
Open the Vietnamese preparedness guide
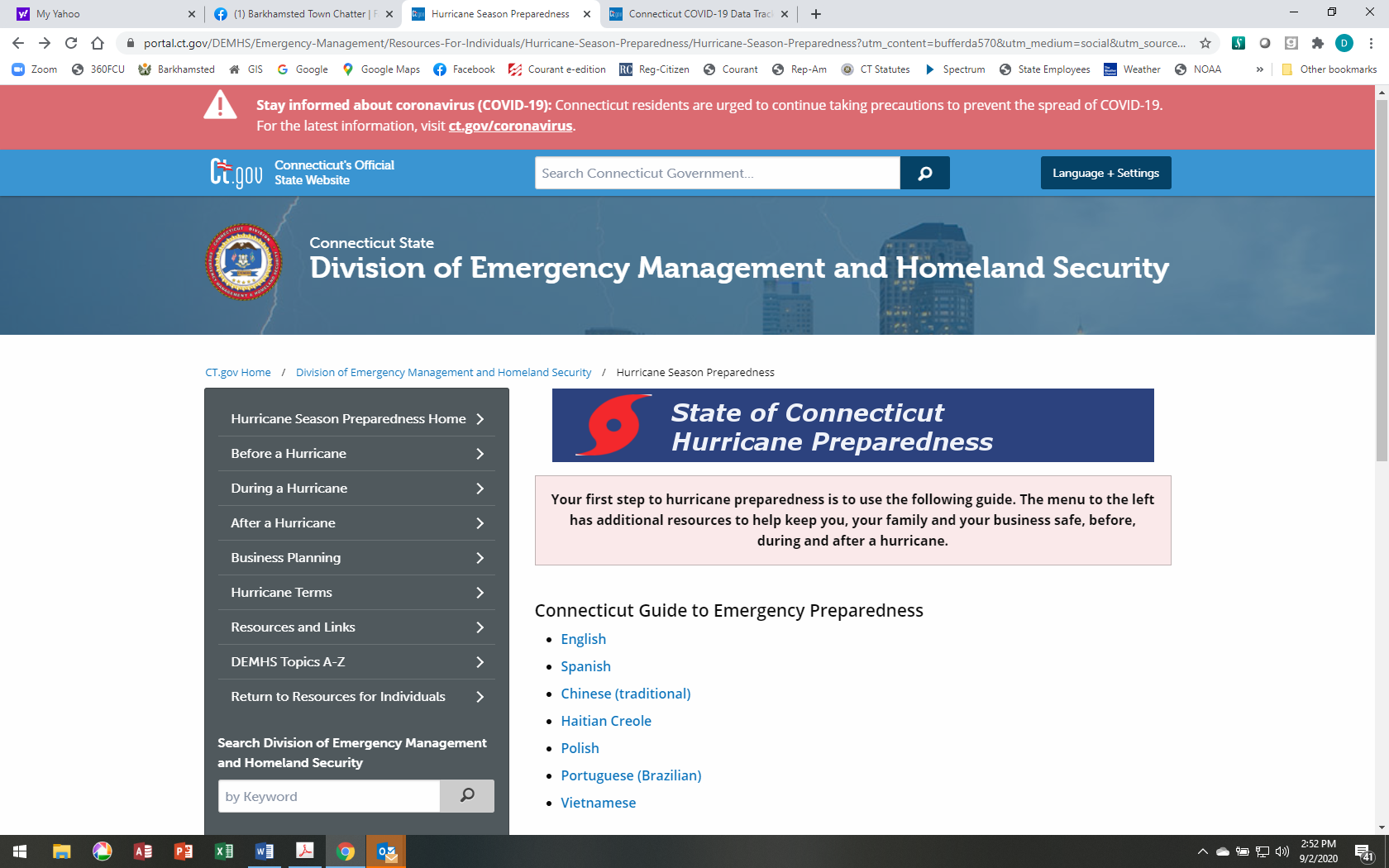(x=598, y=803)
